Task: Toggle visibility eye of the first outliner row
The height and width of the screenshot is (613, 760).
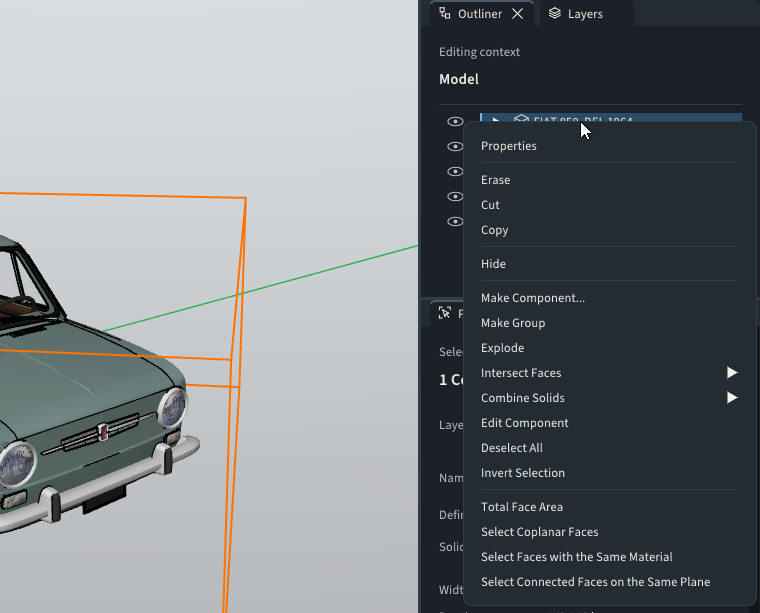Action: pyautogui.click(x=455, y=121)
